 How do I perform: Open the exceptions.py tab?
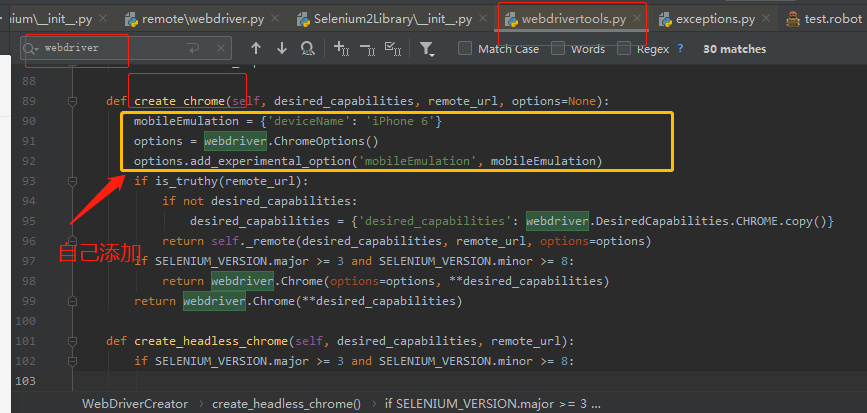pyautogui.click(x=715, y=19)
